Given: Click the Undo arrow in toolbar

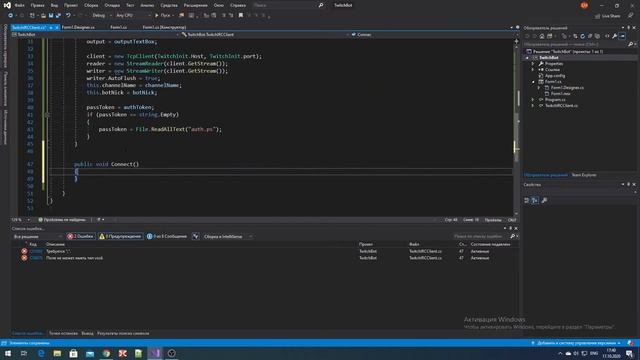Looking at the screenshot, I should pyautogui.click(x=68, y=15).
